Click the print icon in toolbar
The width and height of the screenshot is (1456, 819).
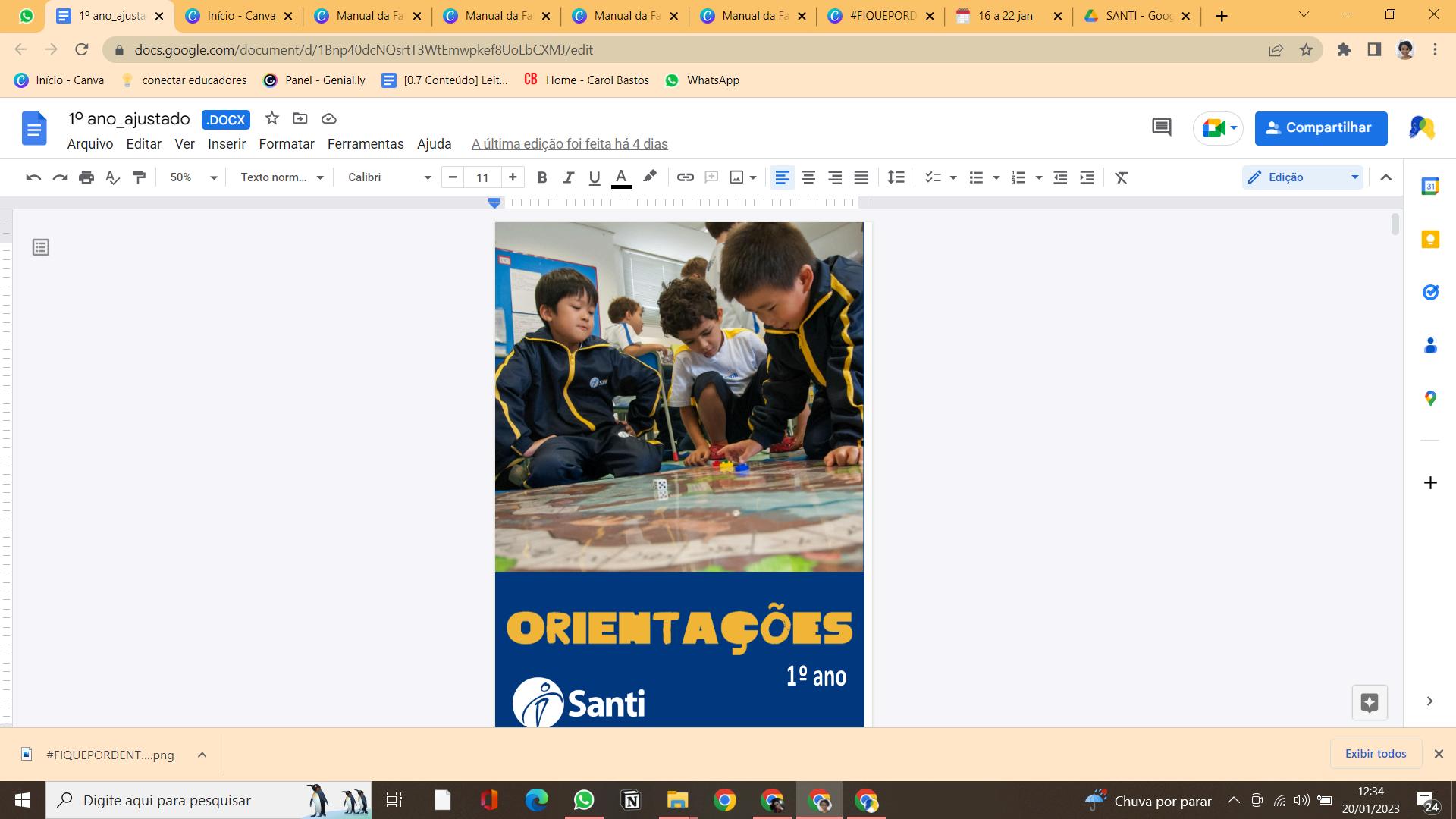click(x=86, y=177)
